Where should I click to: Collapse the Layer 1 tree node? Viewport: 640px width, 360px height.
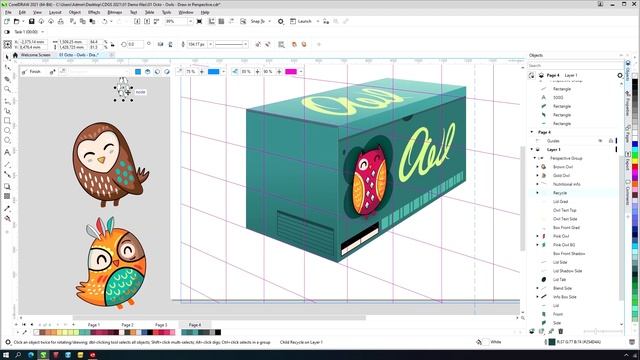pos(532,150)
